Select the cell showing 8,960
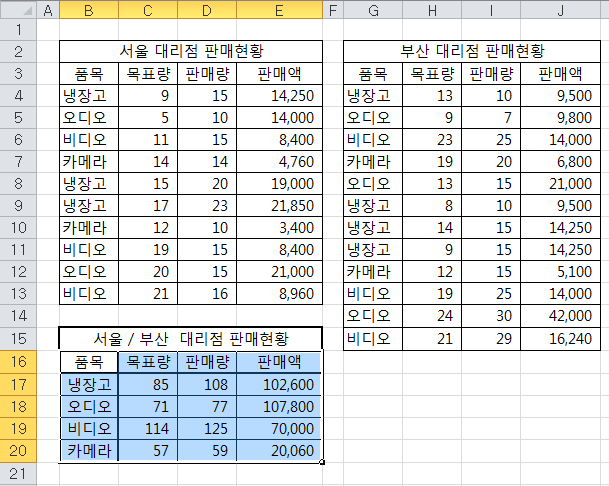609x486 pixels. point(280,294)
